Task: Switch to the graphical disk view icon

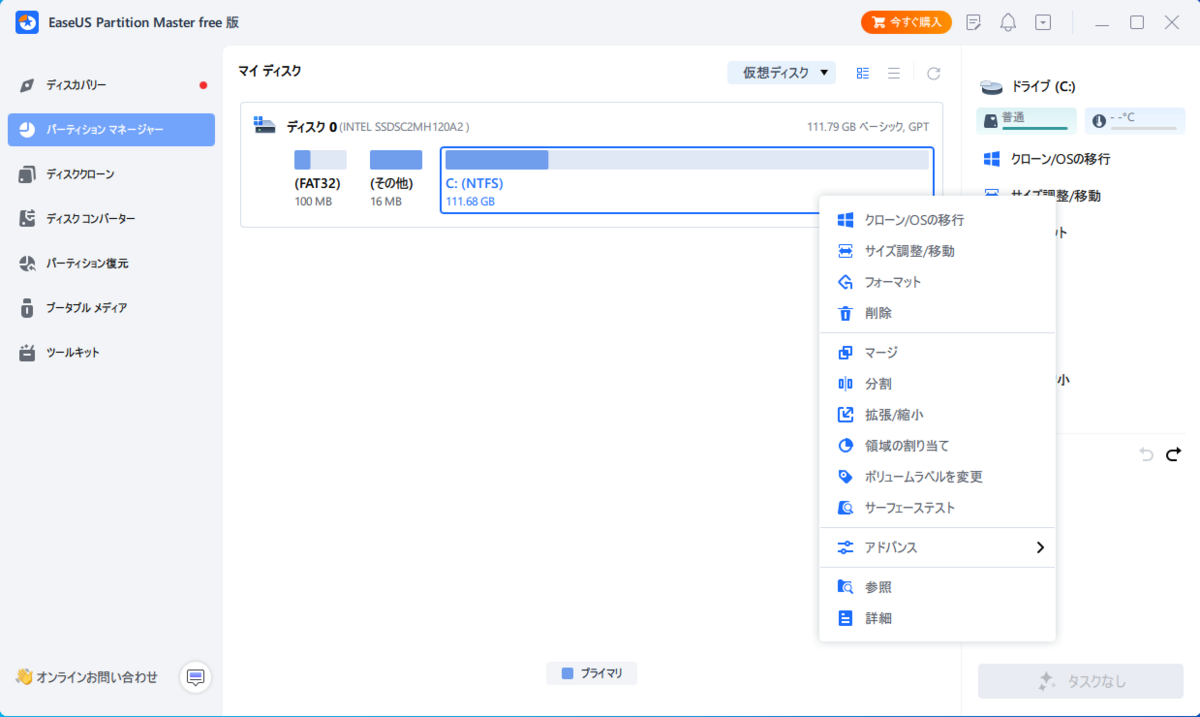Action: click(x=863, y=73)
